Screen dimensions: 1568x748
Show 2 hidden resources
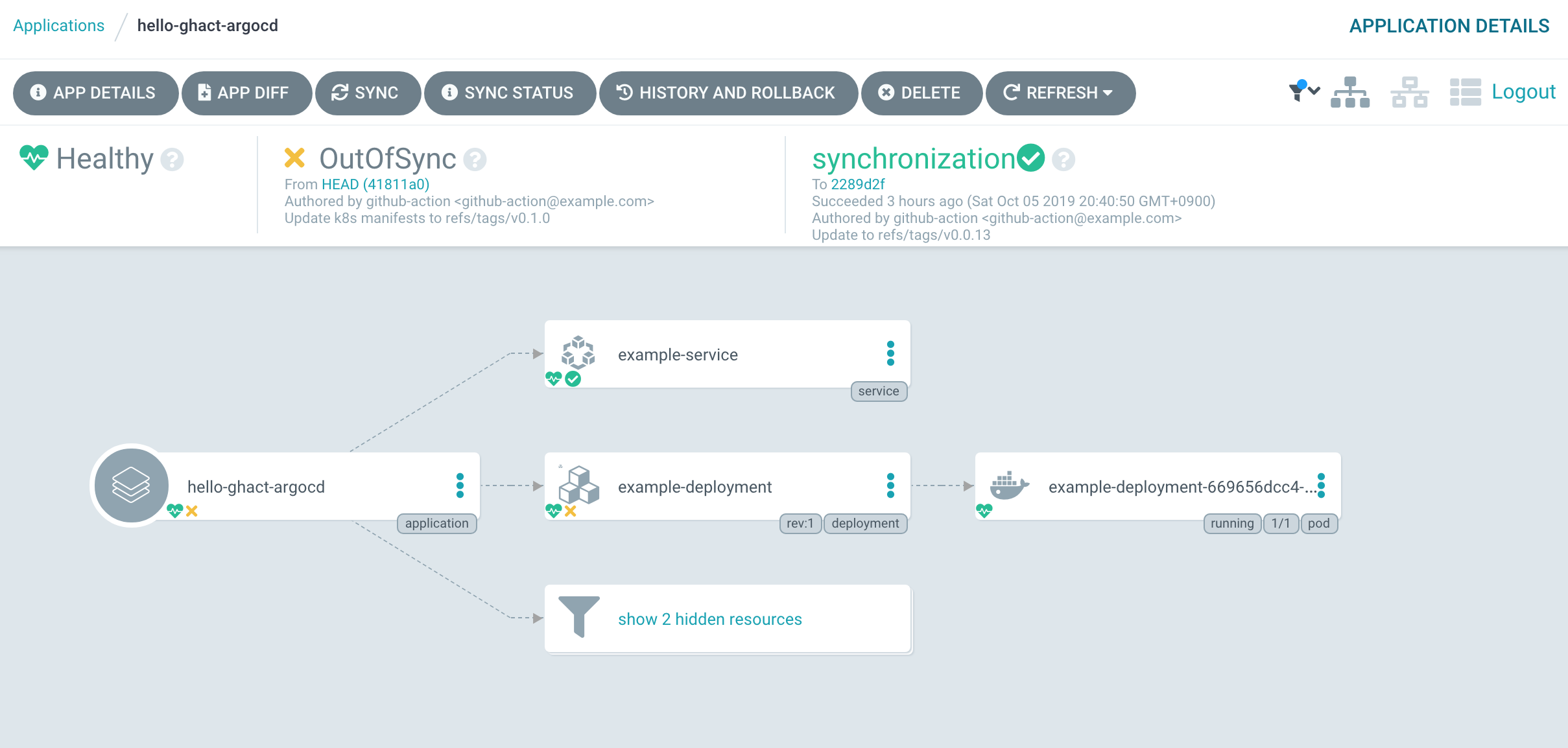[x=709, y=619]
